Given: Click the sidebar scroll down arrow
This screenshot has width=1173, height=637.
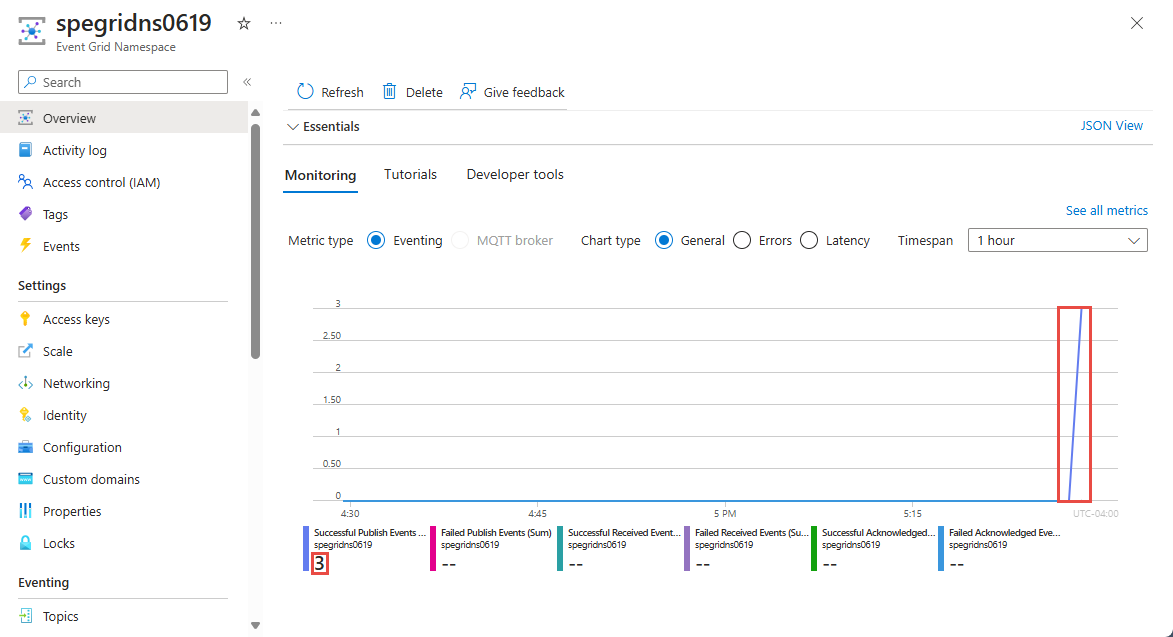Looking at the screenshot, I should coord(255,625).
